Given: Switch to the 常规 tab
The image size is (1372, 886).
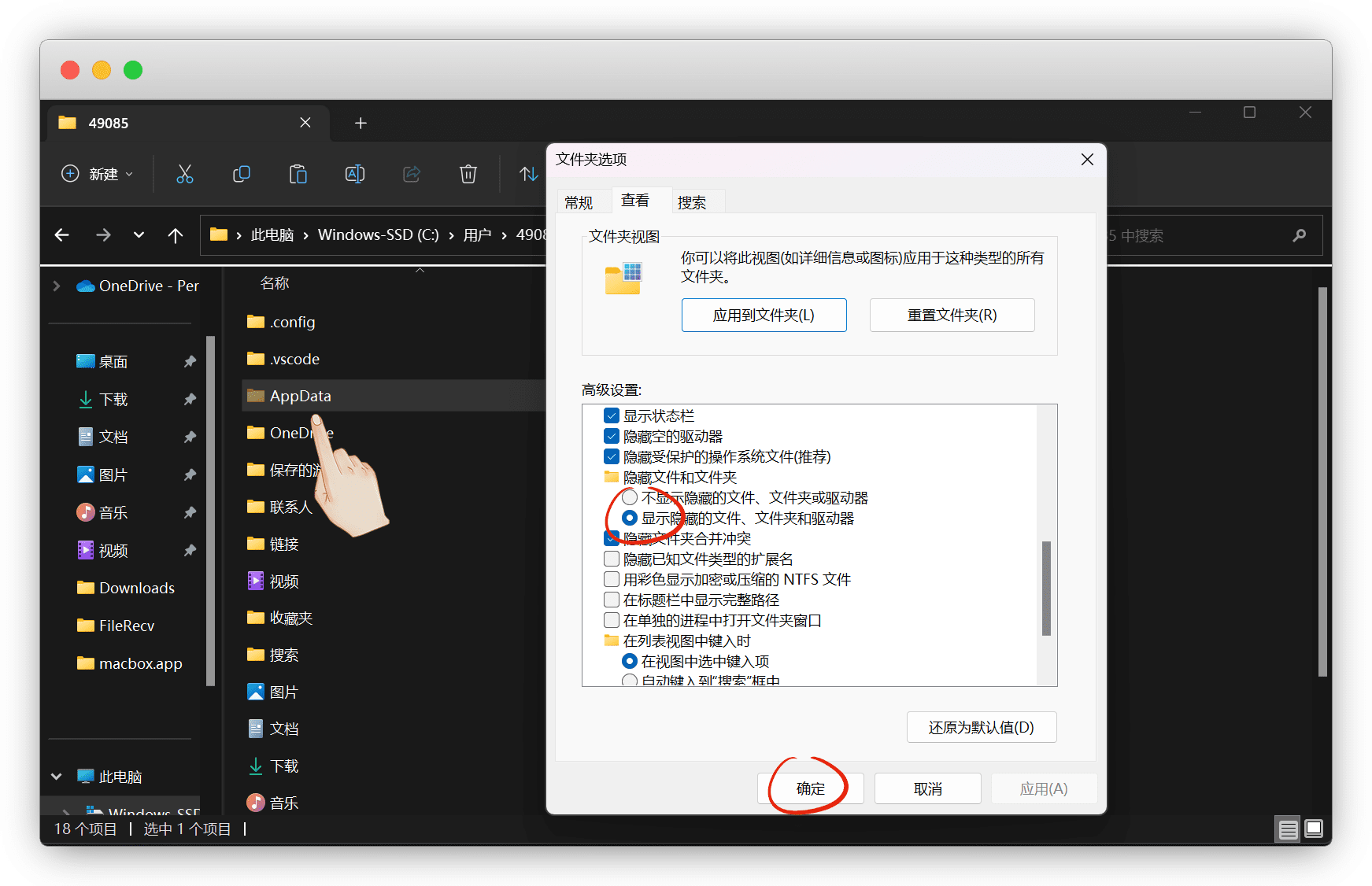Looking at the screenshot, I should pos(579,202).
